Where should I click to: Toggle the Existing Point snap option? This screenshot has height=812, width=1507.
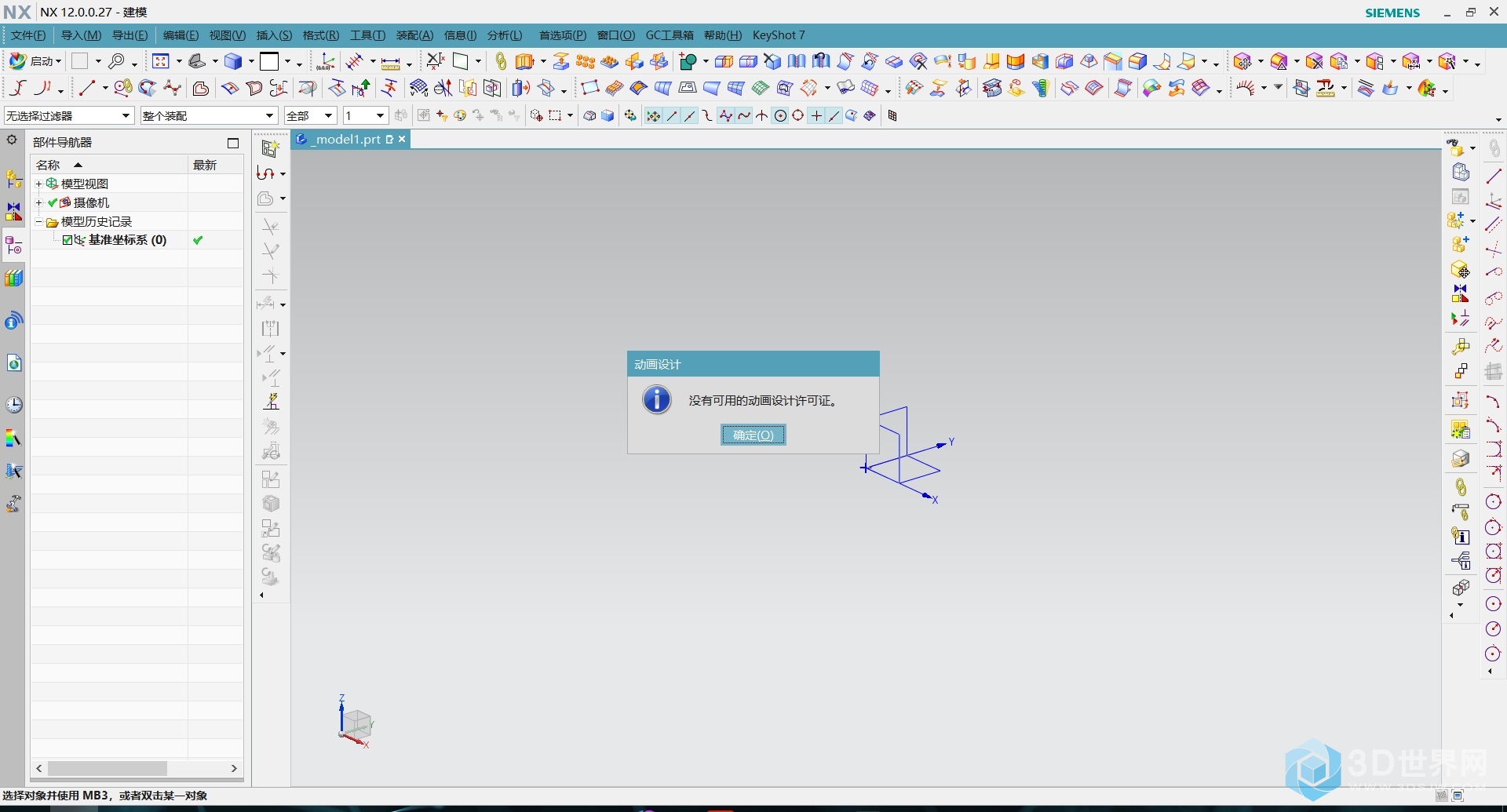816,116
